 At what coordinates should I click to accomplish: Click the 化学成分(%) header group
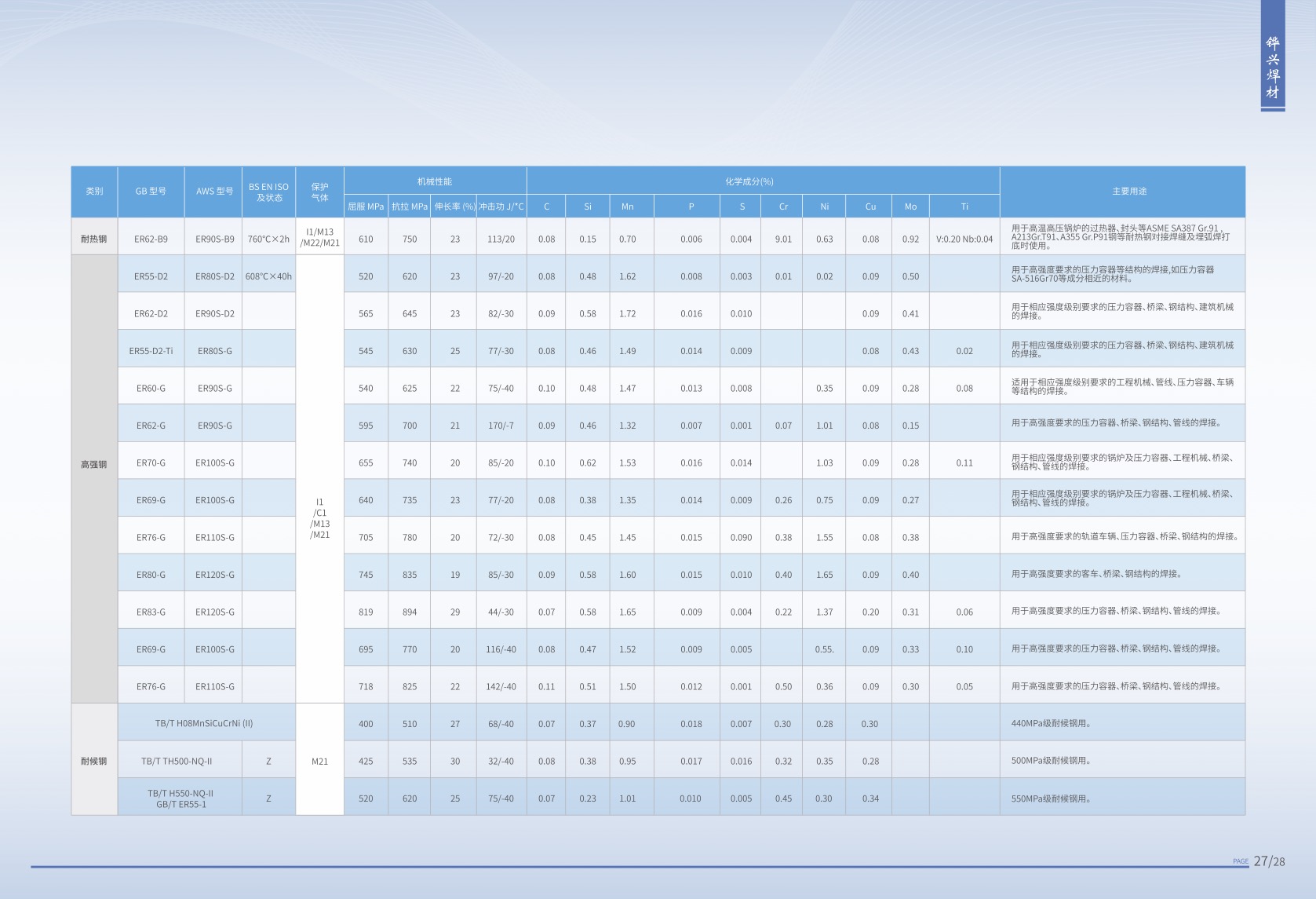coord(749,181)
